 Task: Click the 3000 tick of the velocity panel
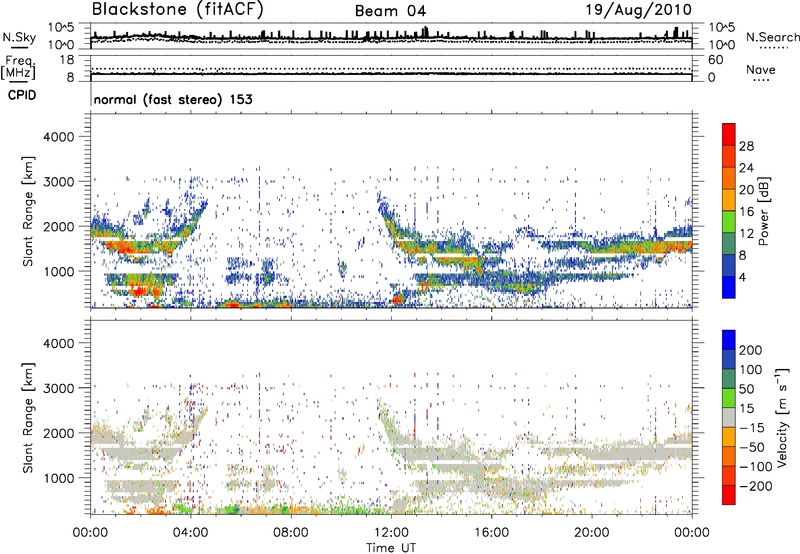tap(58, 388)
